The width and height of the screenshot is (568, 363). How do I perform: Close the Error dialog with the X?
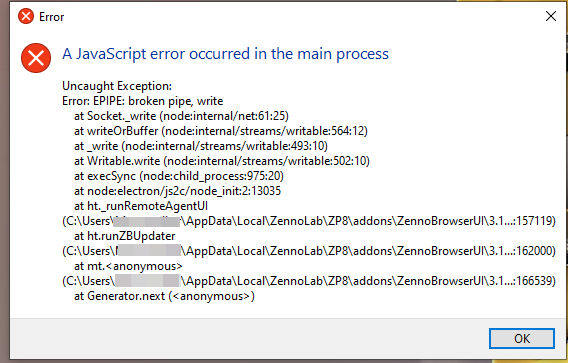pos(551,16)
